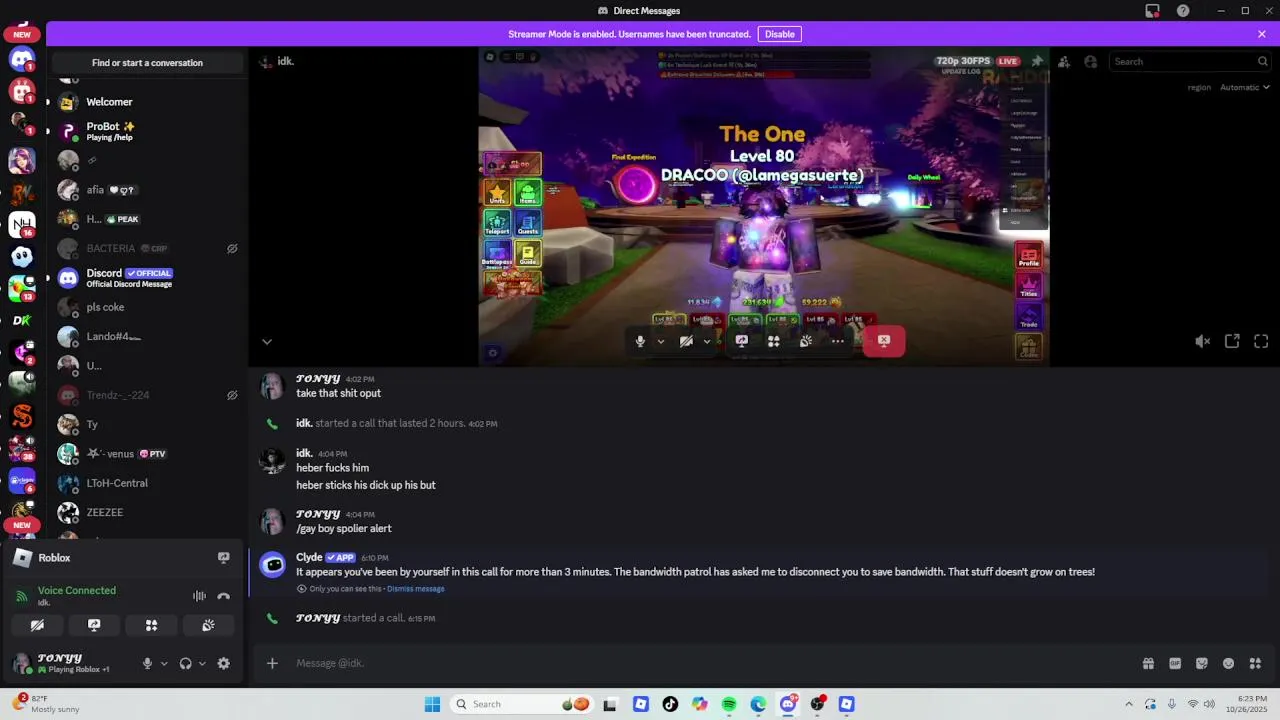
Task: Toggle the hidden-eye icon next to BACTERIA
Action: (x=232, y=249)
